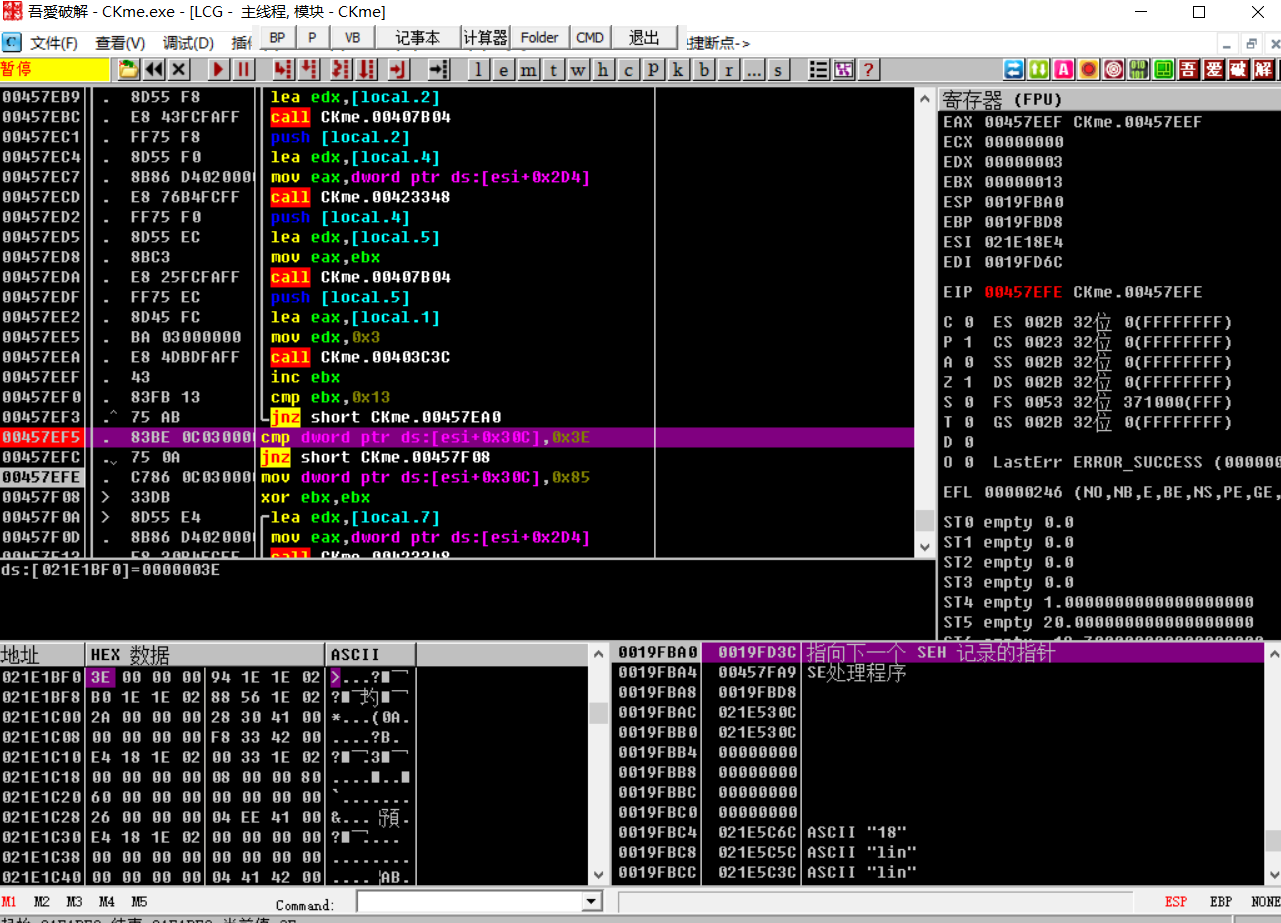Click the 退出 exit button
This screenshot has height=923, width=1281.
tap(644, 37)
